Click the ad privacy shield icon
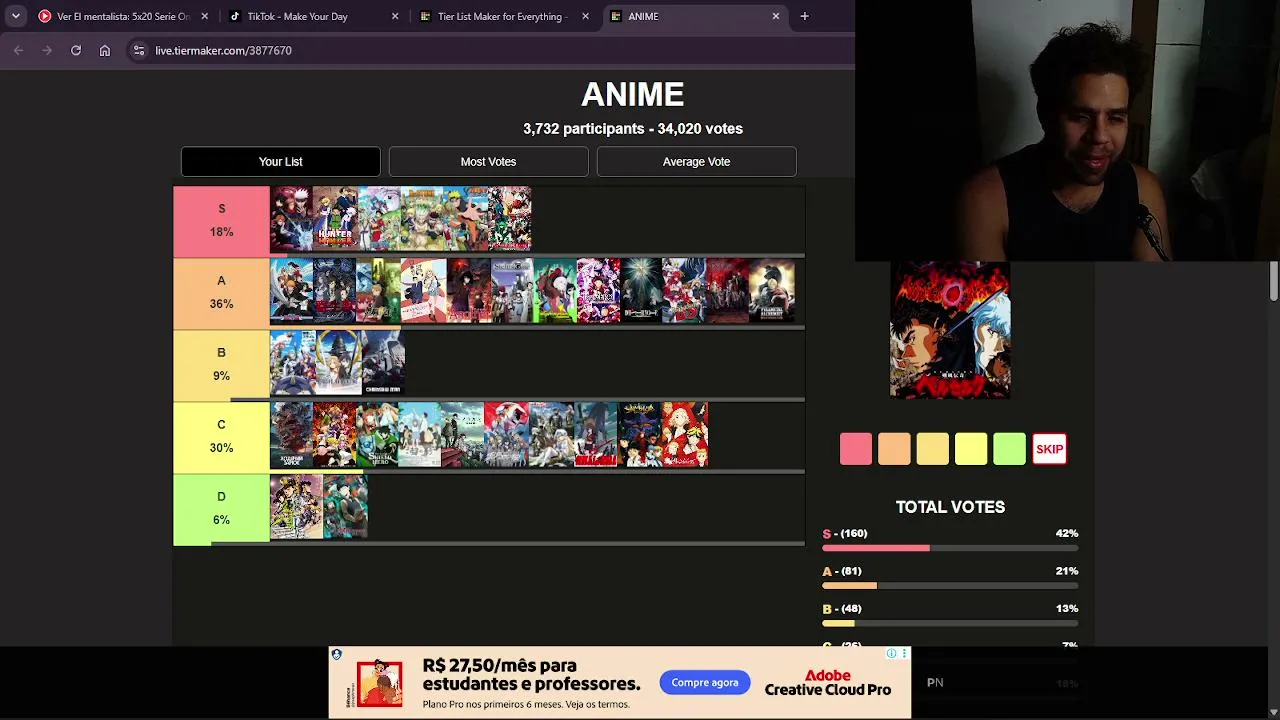This screenshot has width=1280, height=720. 337,655
